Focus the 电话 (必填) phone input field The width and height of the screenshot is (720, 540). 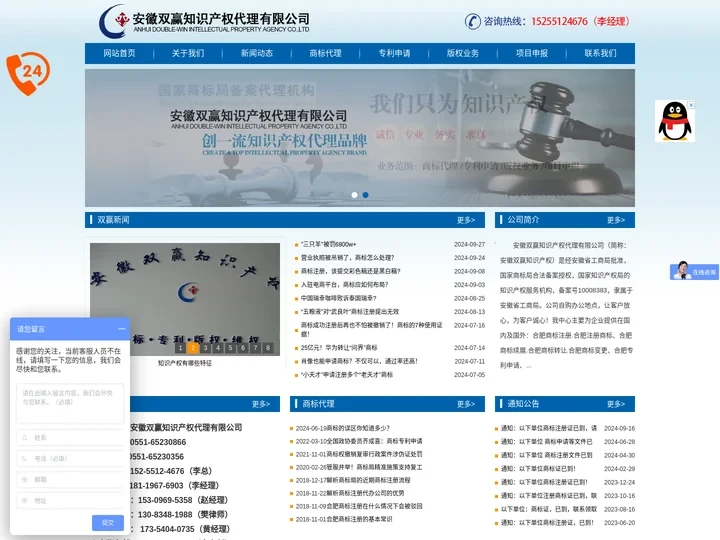tap(70, 458)
